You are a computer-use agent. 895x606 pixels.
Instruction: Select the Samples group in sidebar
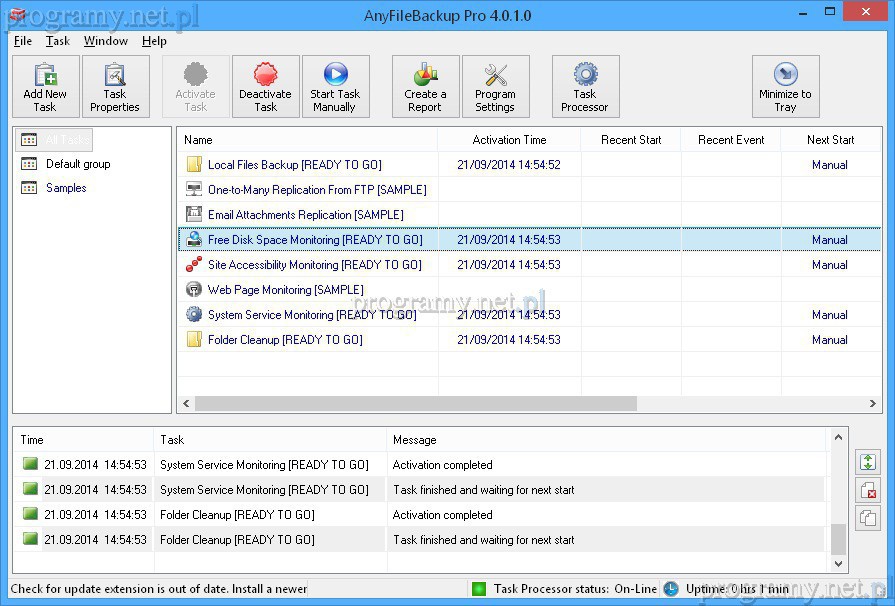point(66,188)
